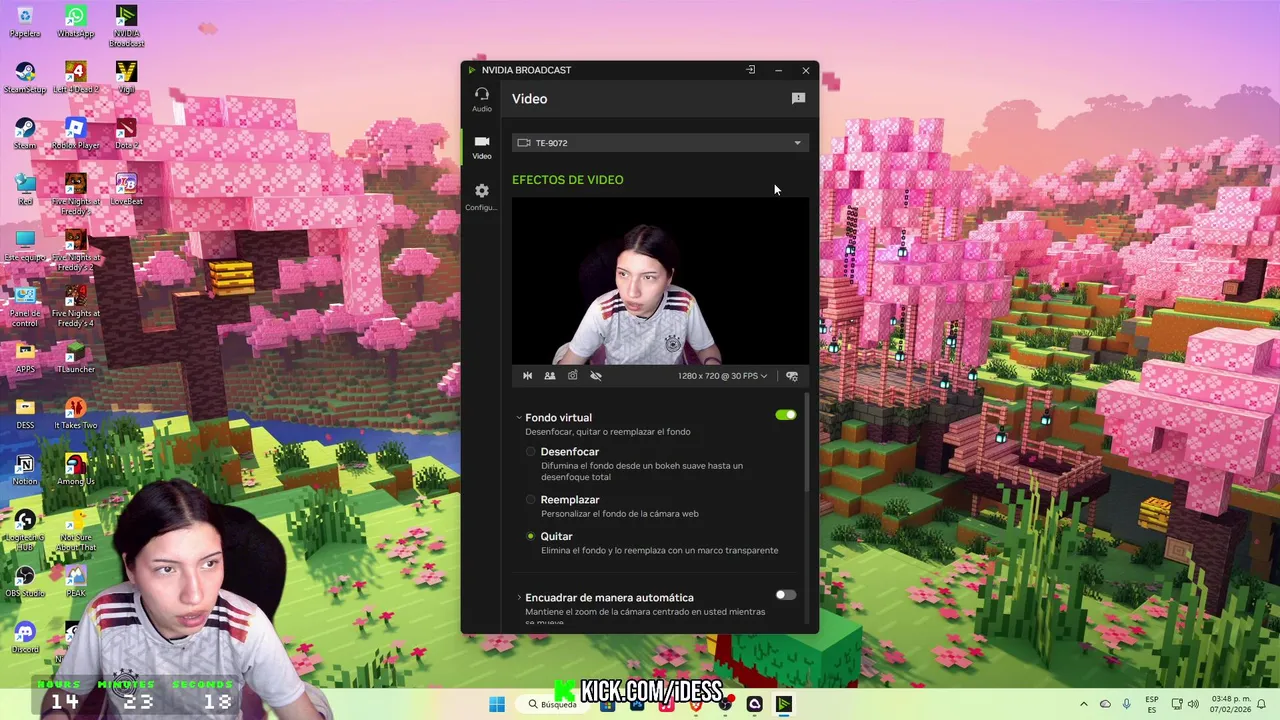Viewport: 1280px width, 720px height.
Task: Select the Logitech G HUB shortcut
Action: pyautogui.click(x=25, y=530)
